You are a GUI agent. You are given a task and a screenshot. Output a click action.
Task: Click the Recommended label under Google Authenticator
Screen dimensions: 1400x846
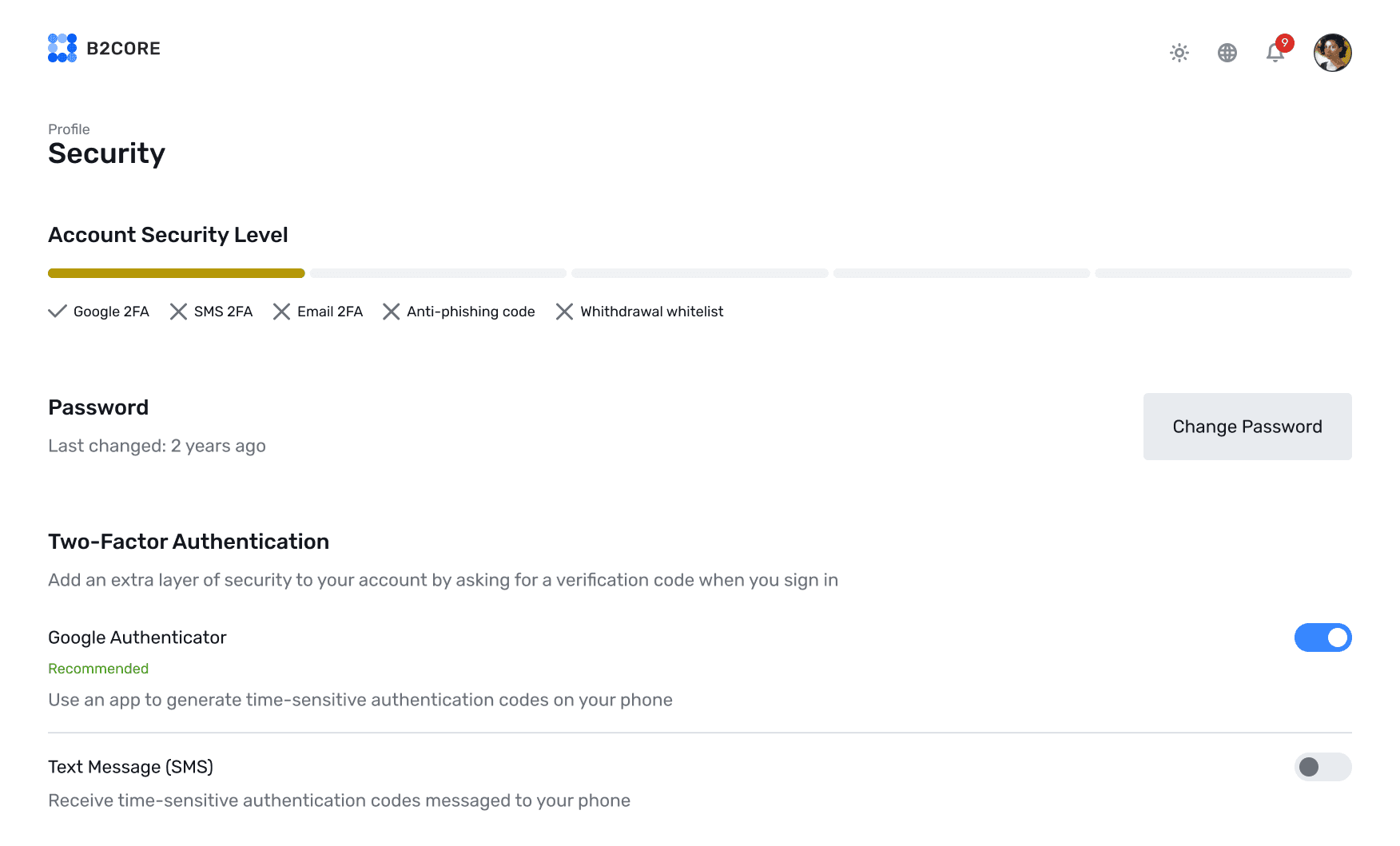(98, 668)
